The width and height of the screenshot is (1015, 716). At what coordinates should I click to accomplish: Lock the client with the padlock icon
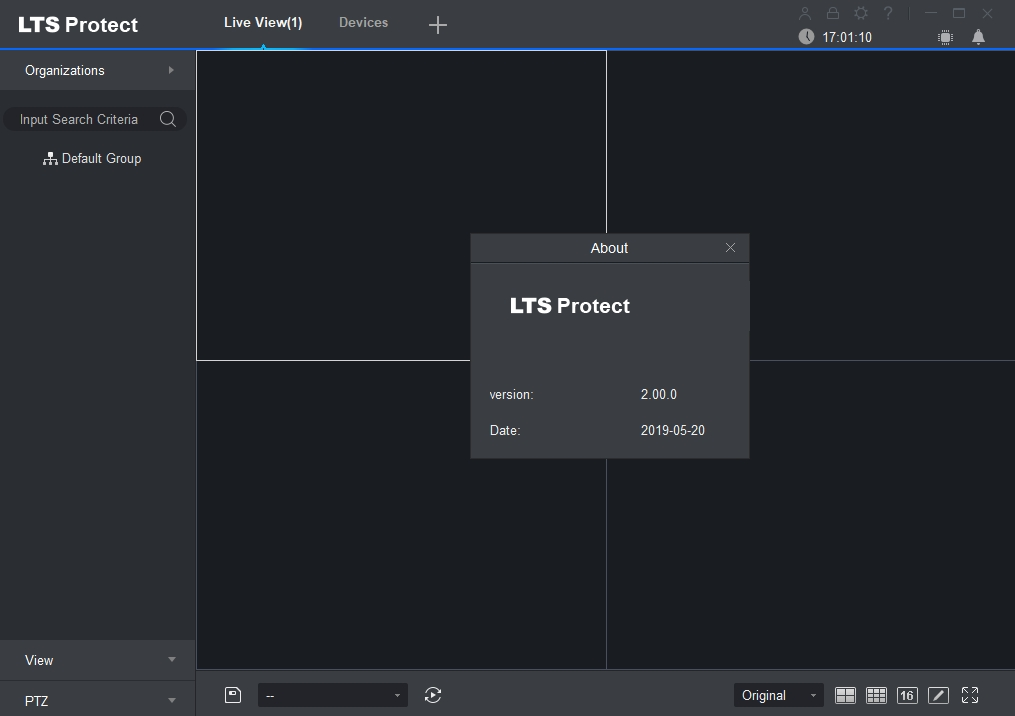(x=833, y=13)
